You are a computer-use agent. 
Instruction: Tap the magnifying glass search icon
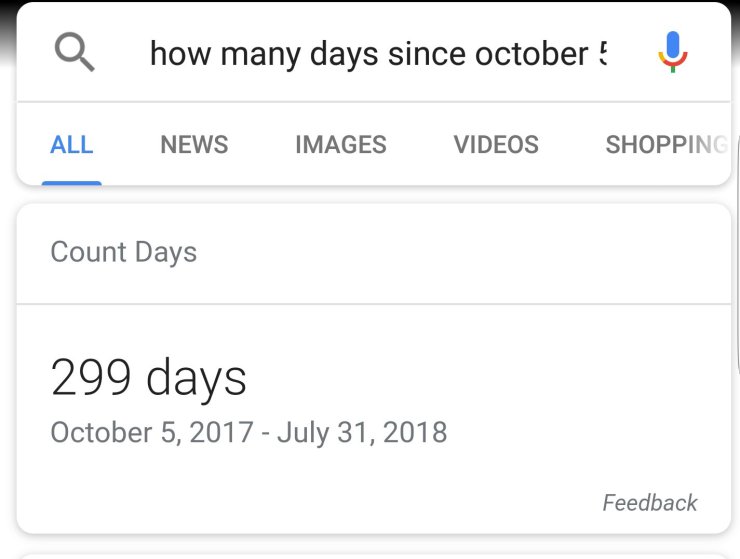pos(75,52)
